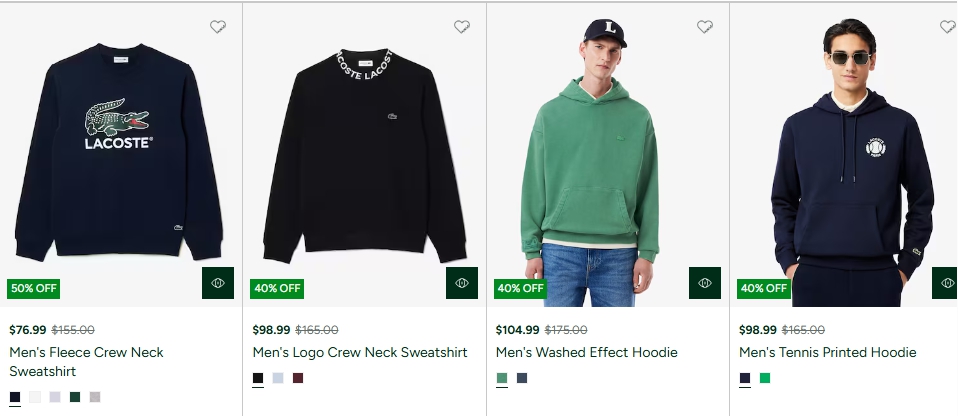Viewport: 958px width, 416px height.
Task: Choose burgundy color for Logo Crew Neck Sweatshirt
Action: point(298,378)
